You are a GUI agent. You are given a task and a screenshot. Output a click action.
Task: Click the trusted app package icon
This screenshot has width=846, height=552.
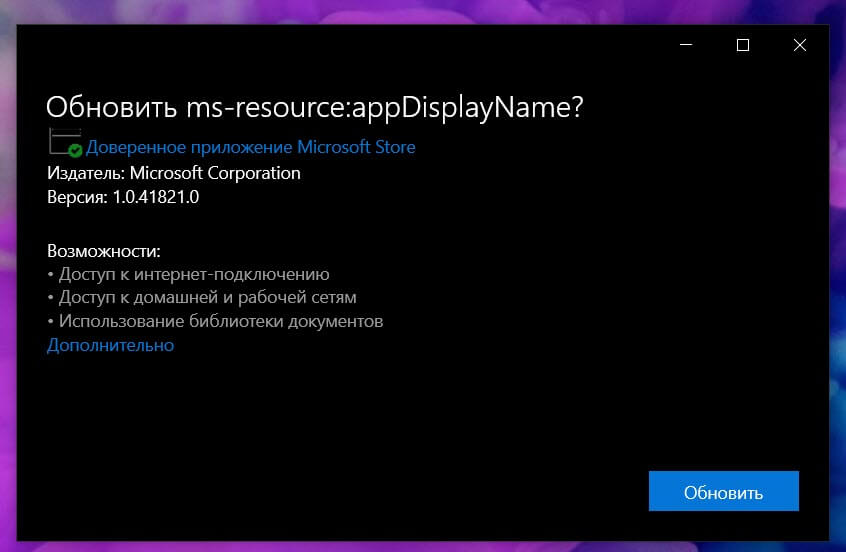coord(65,143)
